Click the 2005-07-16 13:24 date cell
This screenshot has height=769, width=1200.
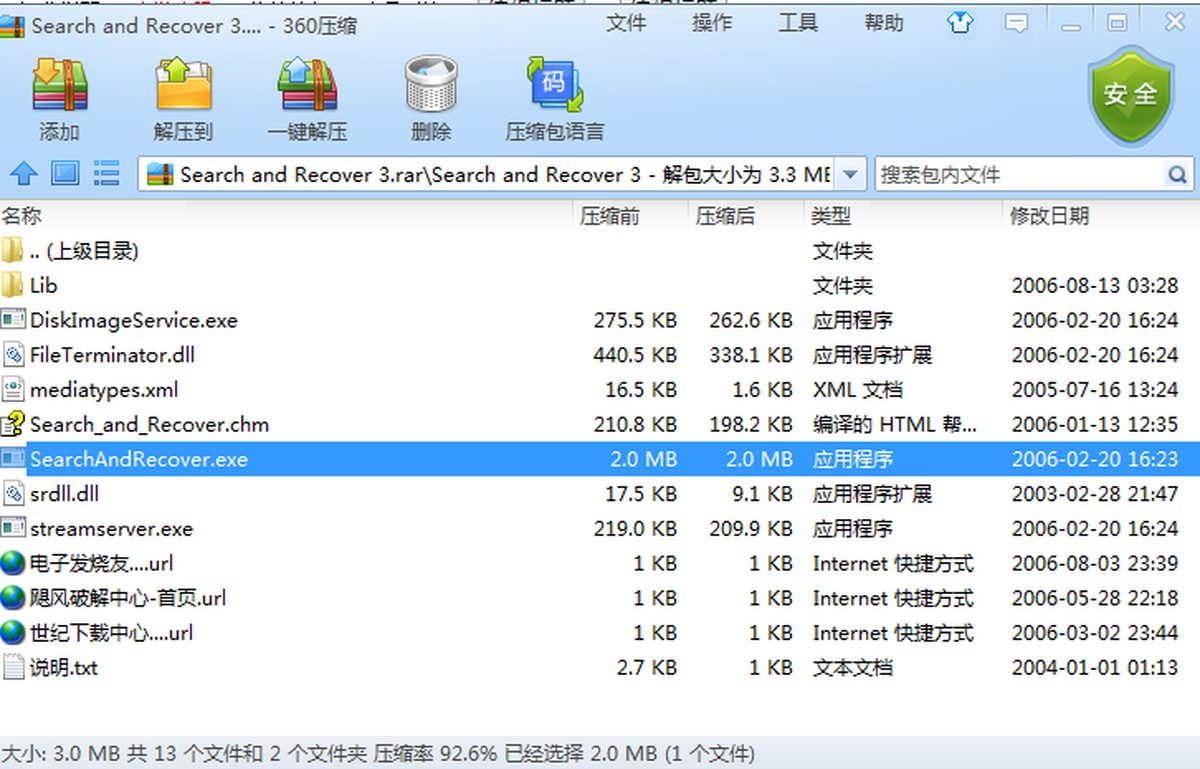pos(1095,390)
